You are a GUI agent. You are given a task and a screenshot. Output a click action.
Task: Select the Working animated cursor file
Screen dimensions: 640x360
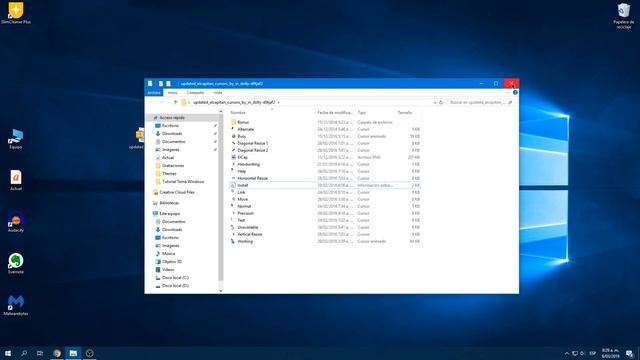point(245,241)
